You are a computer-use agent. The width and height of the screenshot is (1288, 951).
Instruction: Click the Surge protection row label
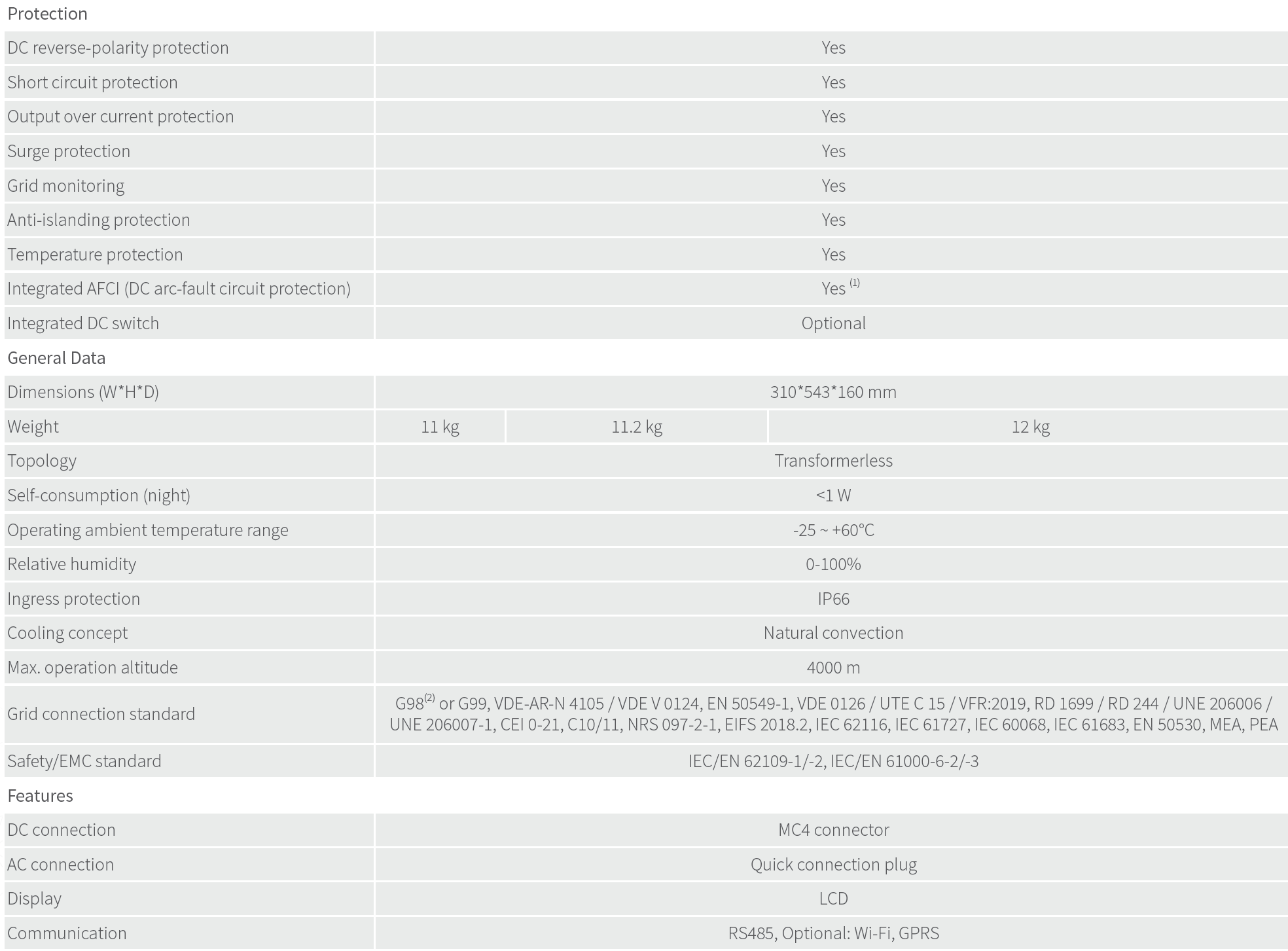pyautogui.click(x=69, y=151)
